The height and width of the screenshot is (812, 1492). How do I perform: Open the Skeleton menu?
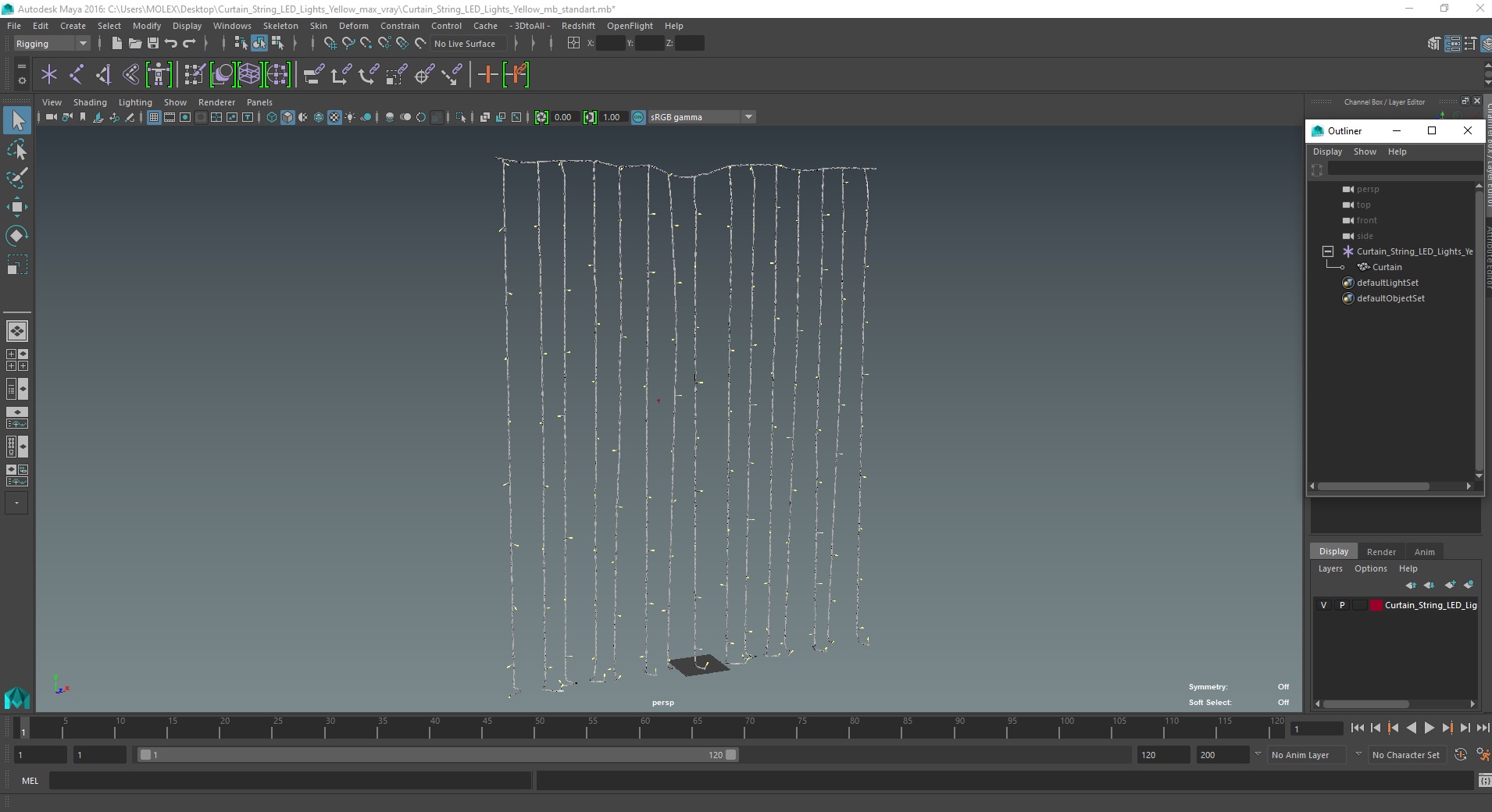tap(280, 26)
